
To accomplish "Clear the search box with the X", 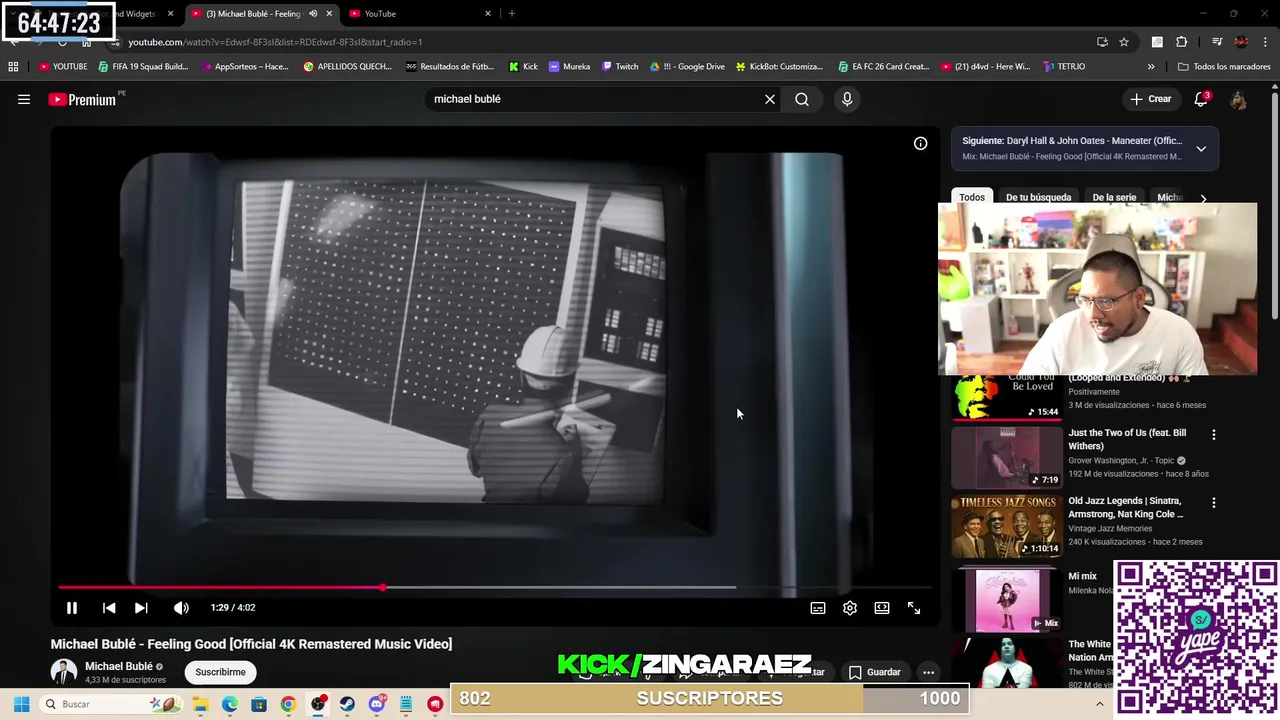I will [770, 99].
